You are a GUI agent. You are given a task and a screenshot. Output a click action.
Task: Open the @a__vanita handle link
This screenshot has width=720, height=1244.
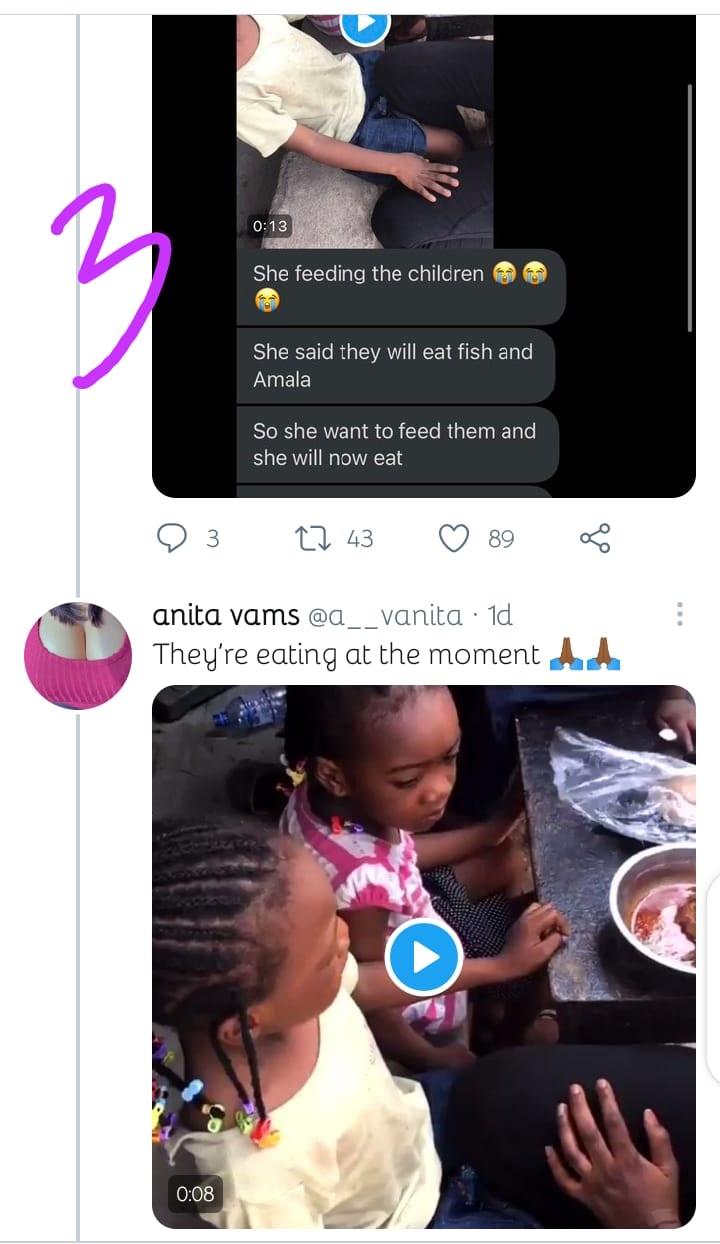click(385, 615)
